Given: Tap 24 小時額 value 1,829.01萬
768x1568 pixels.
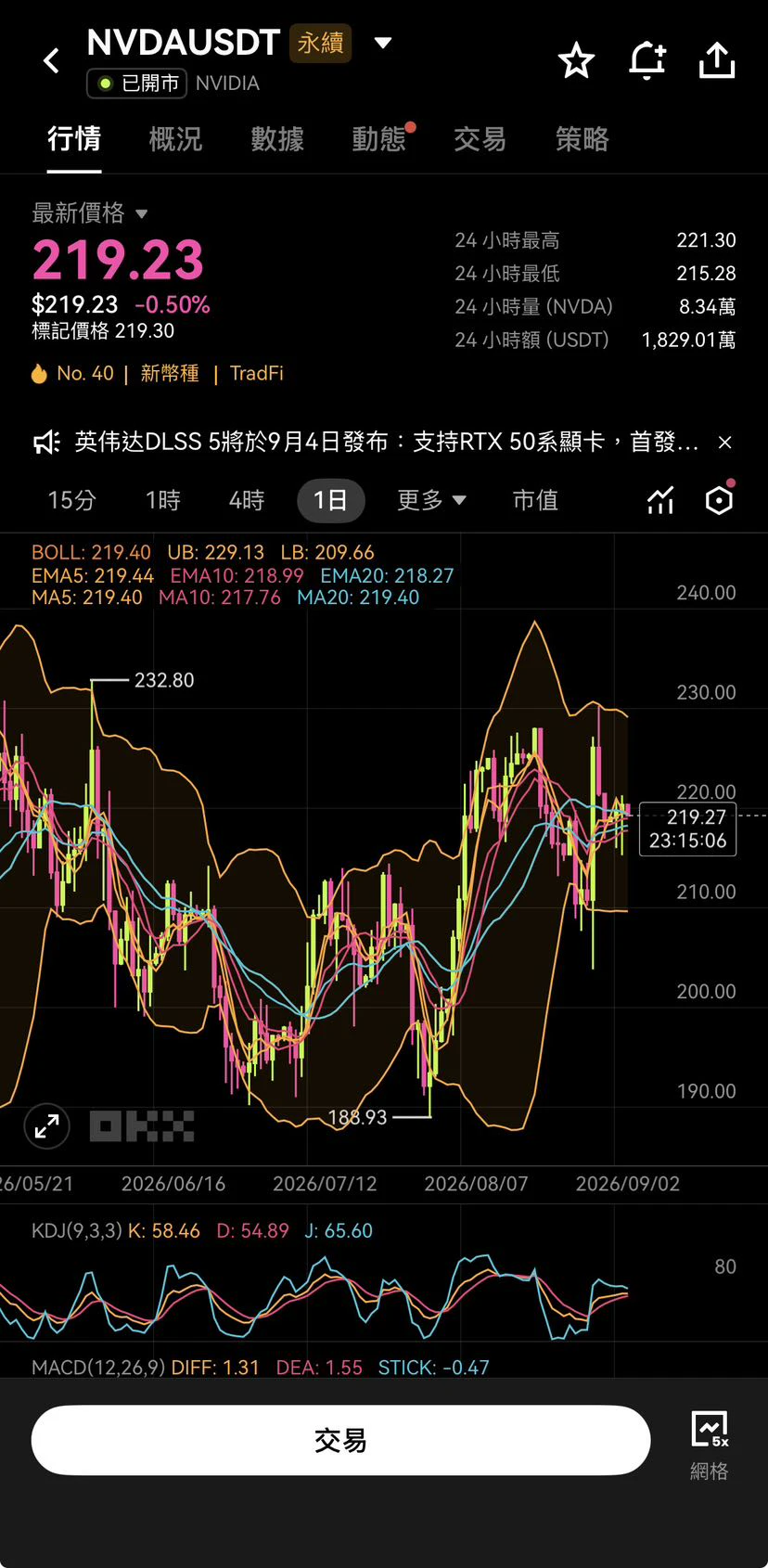Looking at the screenshot, I should (x=688, y=341).
